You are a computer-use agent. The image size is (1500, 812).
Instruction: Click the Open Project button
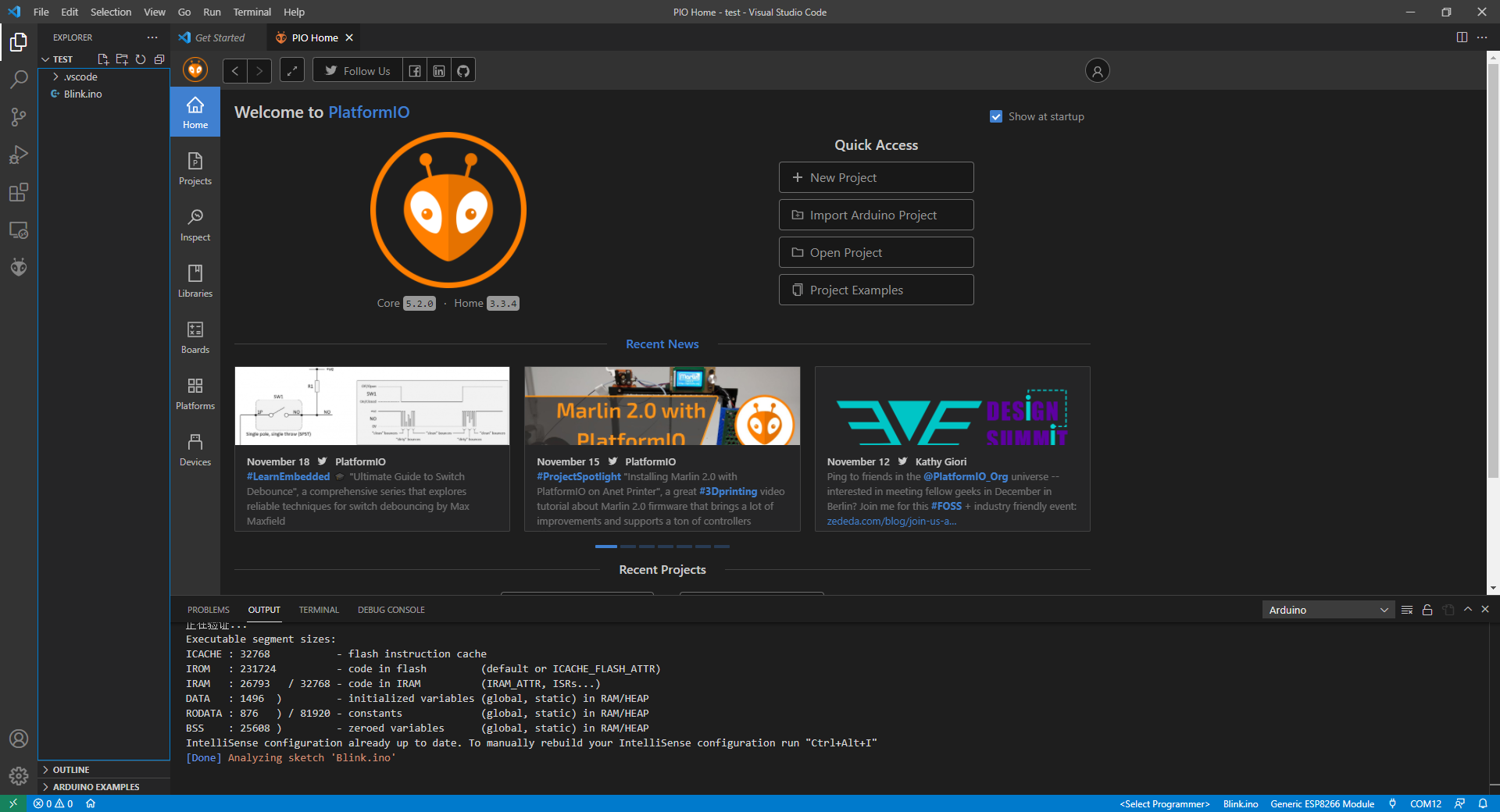(x=876, y=252)
